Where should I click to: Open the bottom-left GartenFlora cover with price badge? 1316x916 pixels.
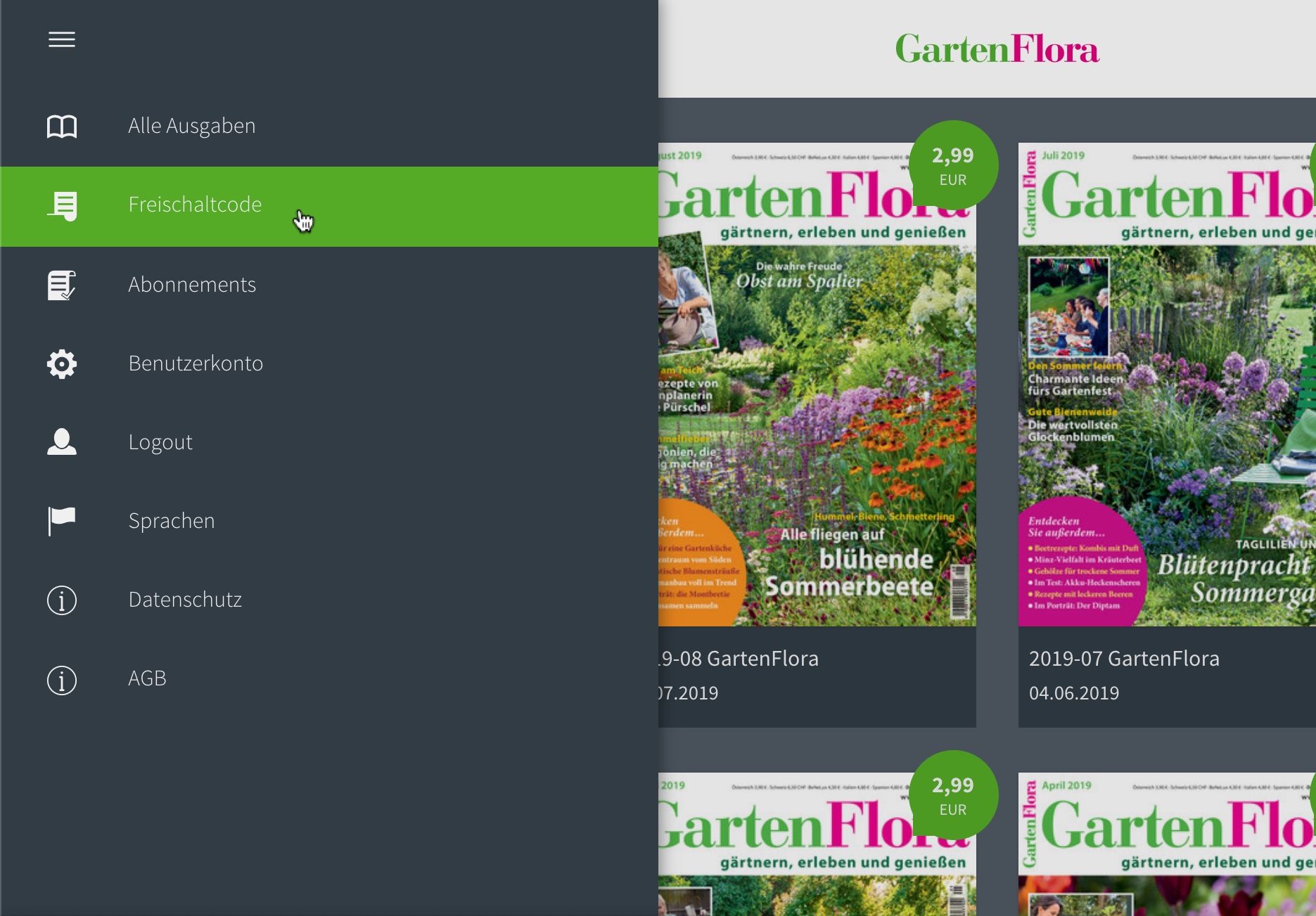[x=817, y=844]
